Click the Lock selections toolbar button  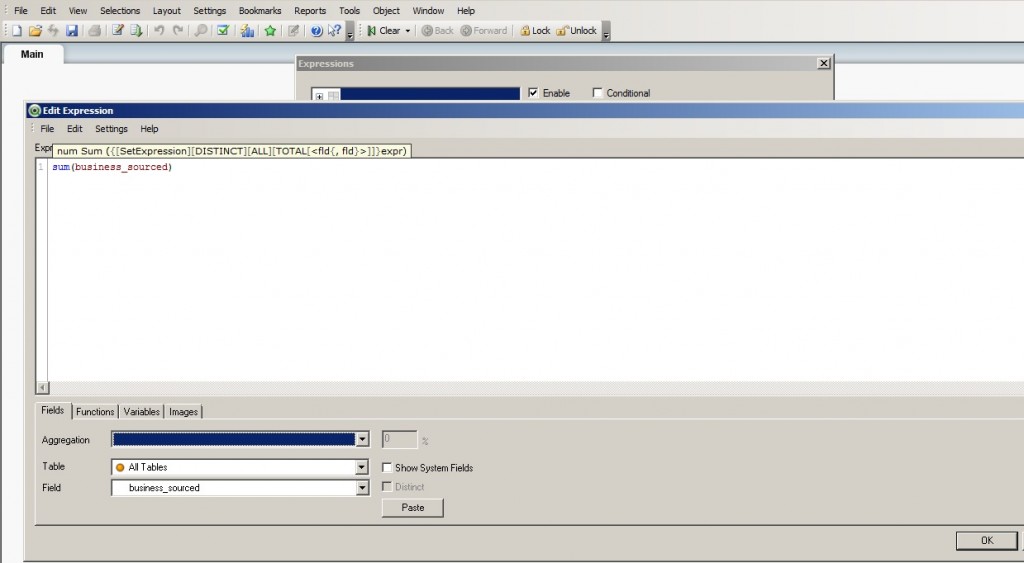(x=534, y=31)
